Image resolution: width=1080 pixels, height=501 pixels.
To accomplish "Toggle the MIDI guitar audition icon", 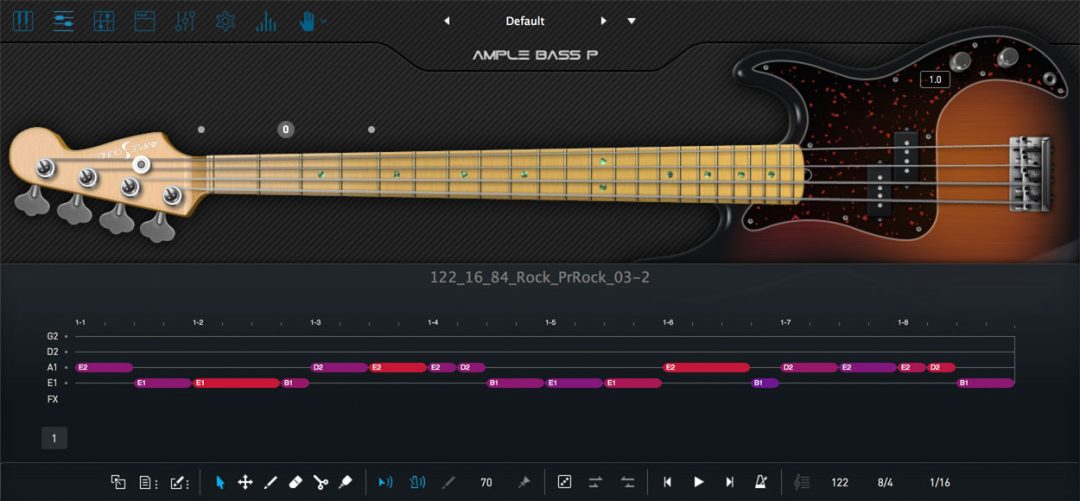I will click(417, 482).
